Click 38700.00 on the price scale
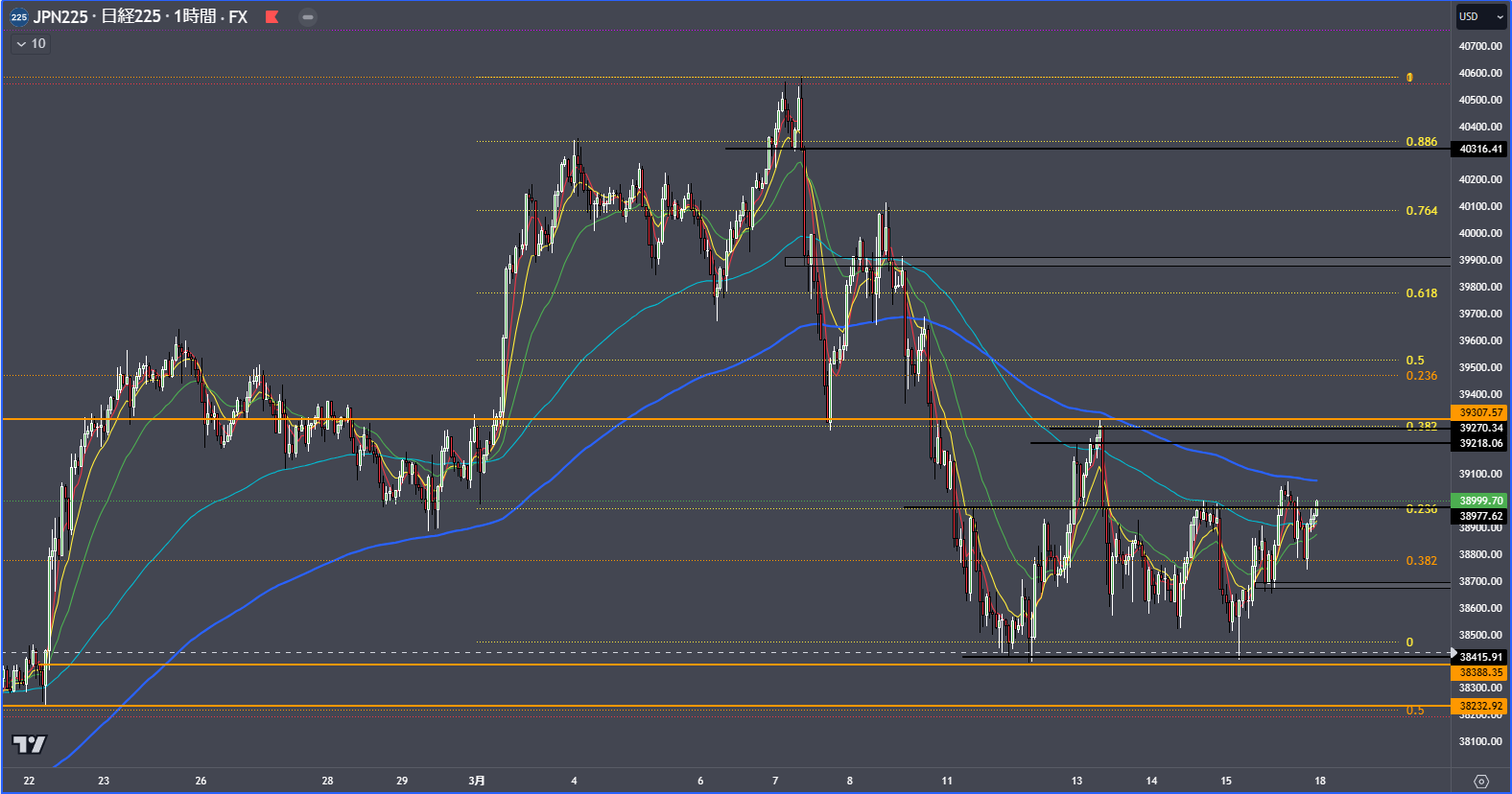The width and height of the screenshot is (1512, 794). (x=1480, y=581)
